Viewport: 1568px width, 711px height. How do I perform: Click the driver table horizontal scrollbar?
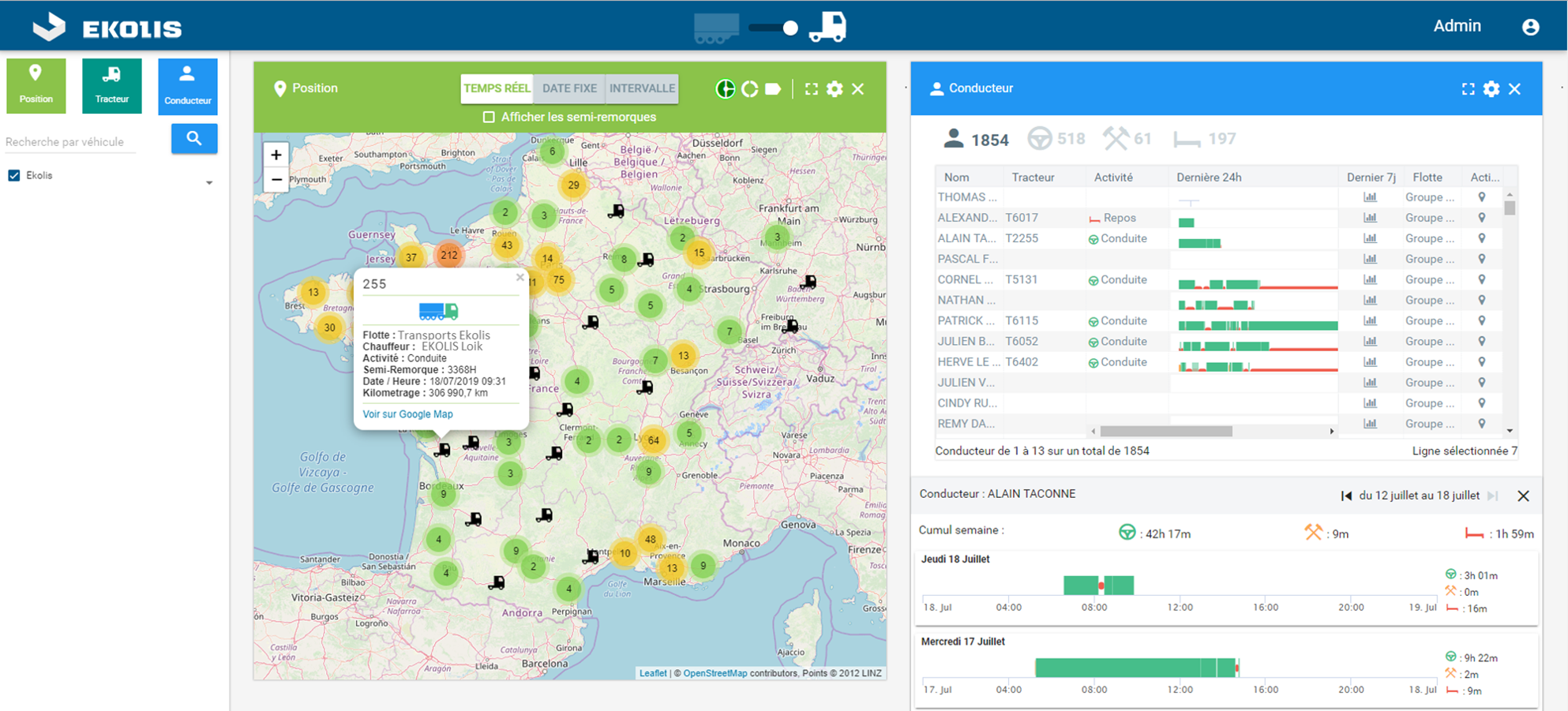click(x=1166, y=432)
